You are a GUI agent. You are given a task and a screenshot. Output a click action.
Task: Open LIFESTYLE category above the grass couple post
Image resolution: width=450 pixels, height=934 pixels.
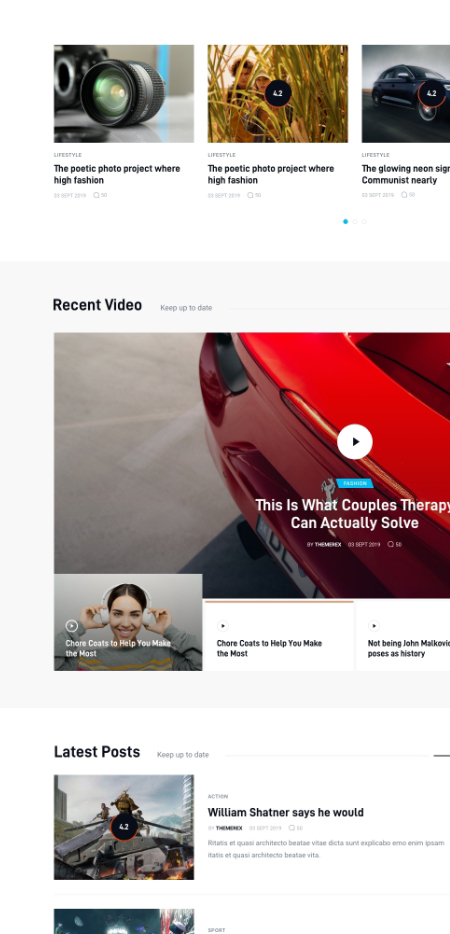coord(221,155)
